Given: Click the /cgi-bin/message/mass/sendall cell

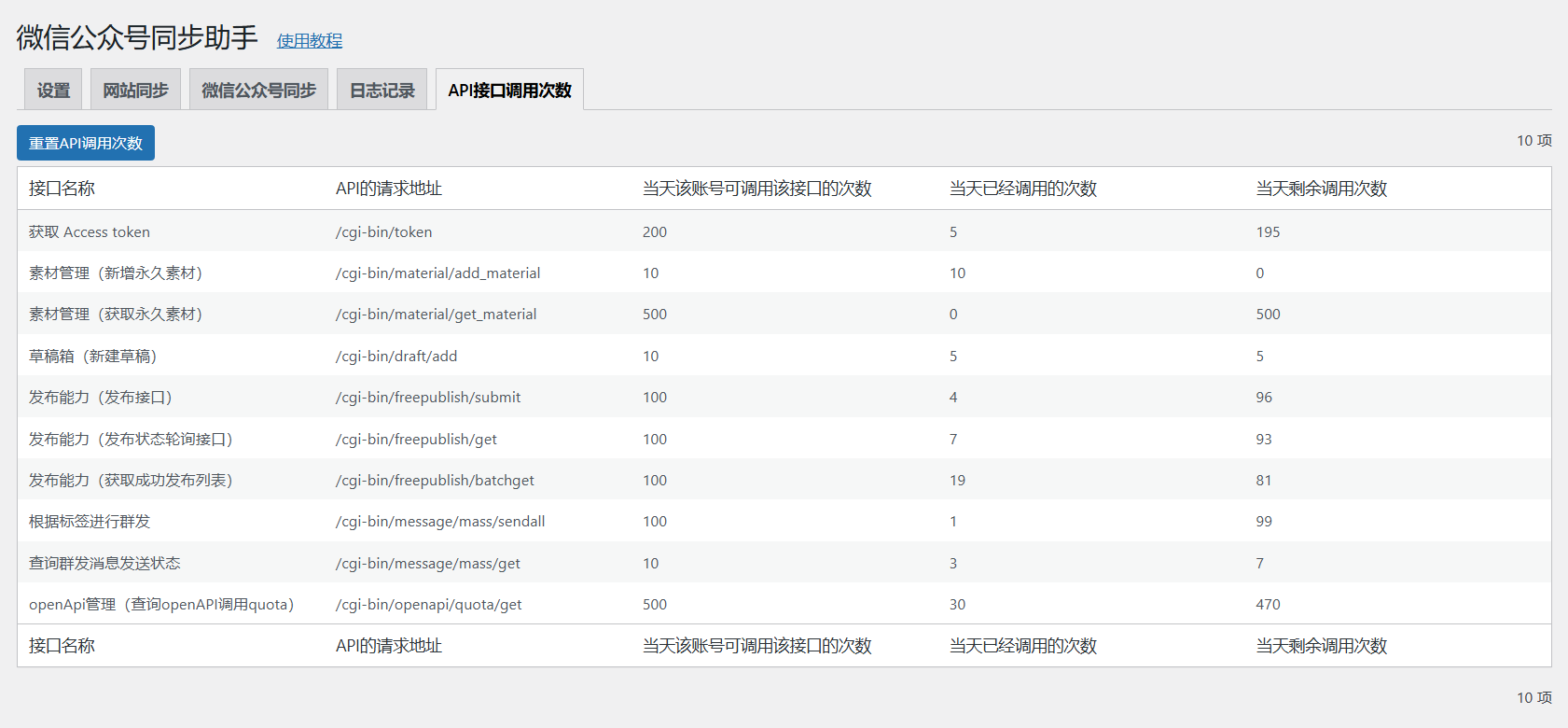Looking at the screenshot, I should [x=440, y=521].
